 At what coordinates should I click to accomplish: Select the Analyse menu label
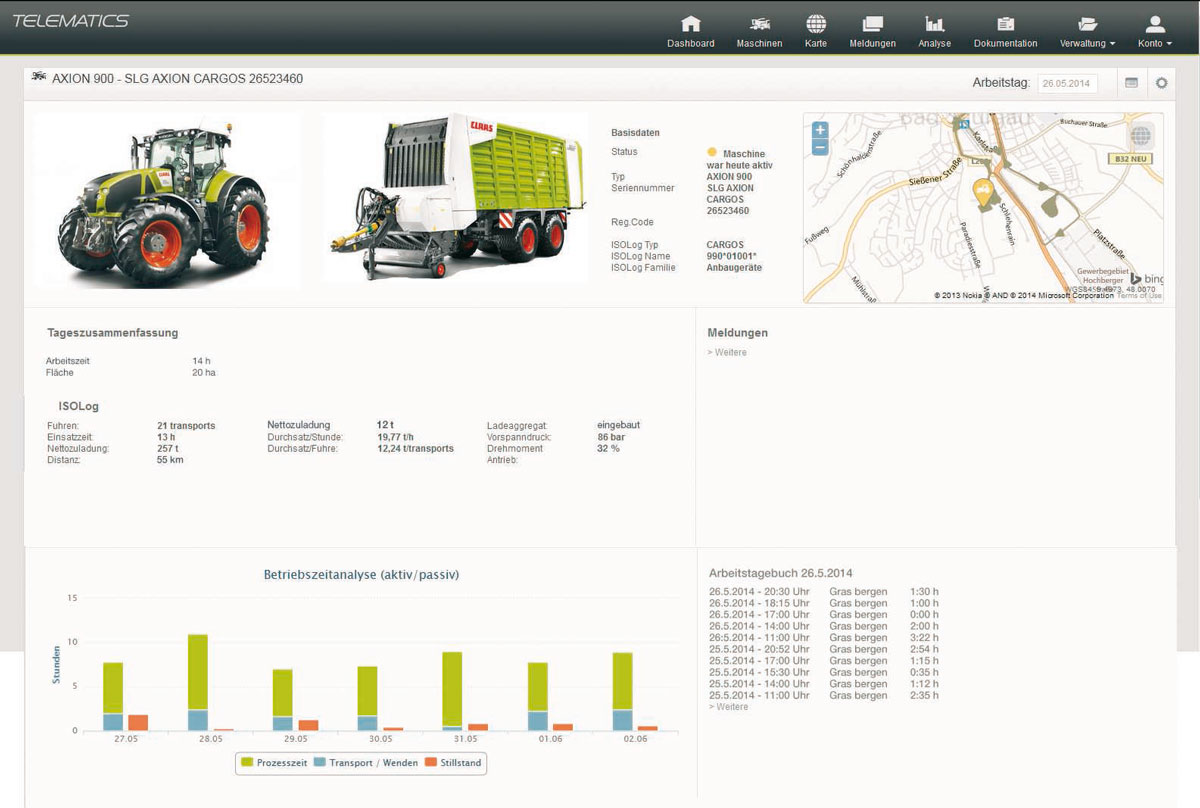coord(935,43)
